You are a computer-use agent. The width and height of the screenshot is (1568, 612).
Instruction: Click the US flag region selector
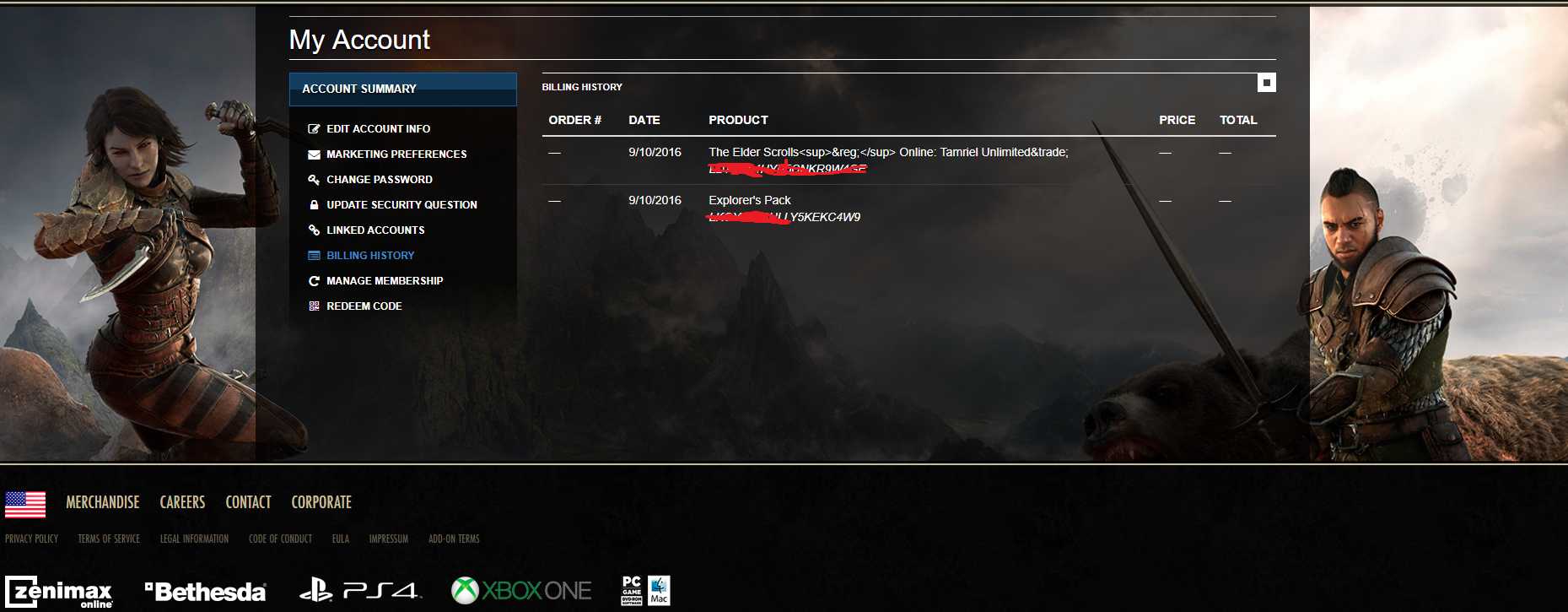coord(25,504)
